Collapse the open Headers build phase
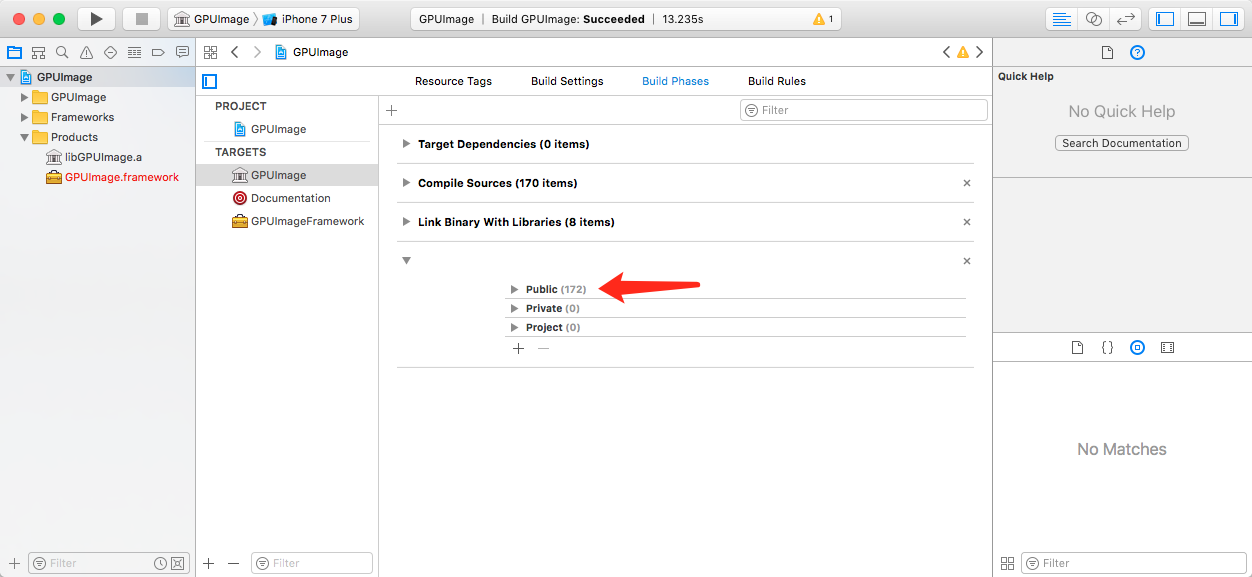 pos(406,261)
